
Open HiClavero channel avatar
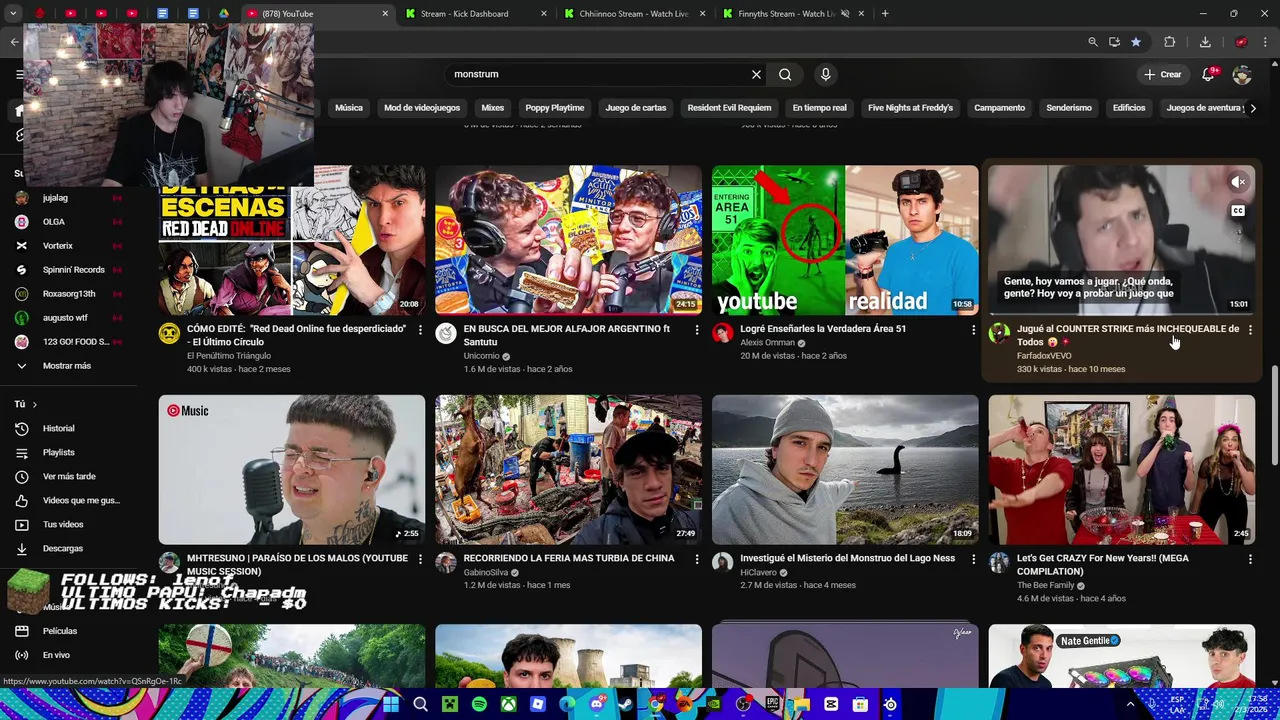click(x=723, y=563)
